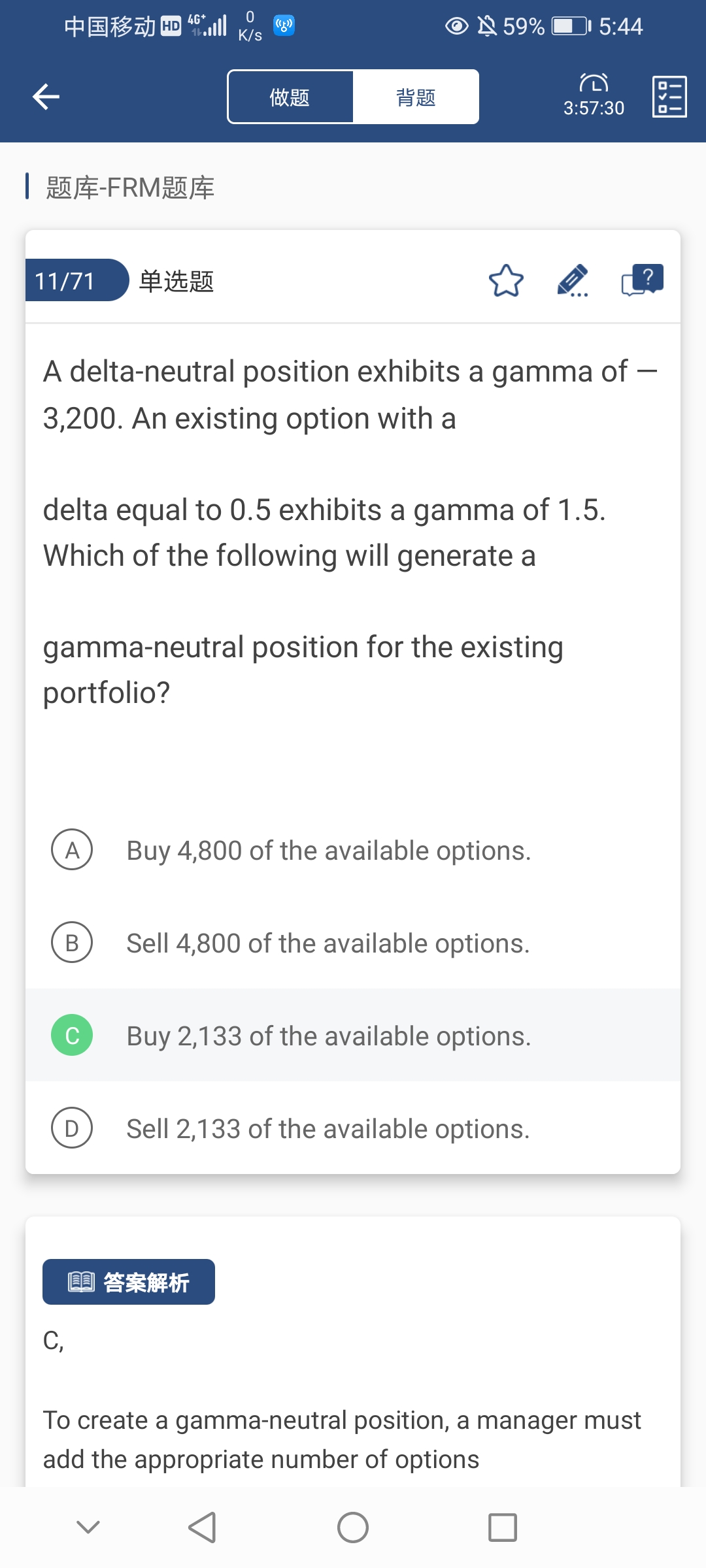Switch to 做题 practice tab
The width and height of the screenshot is (706, 1568).
290,97
